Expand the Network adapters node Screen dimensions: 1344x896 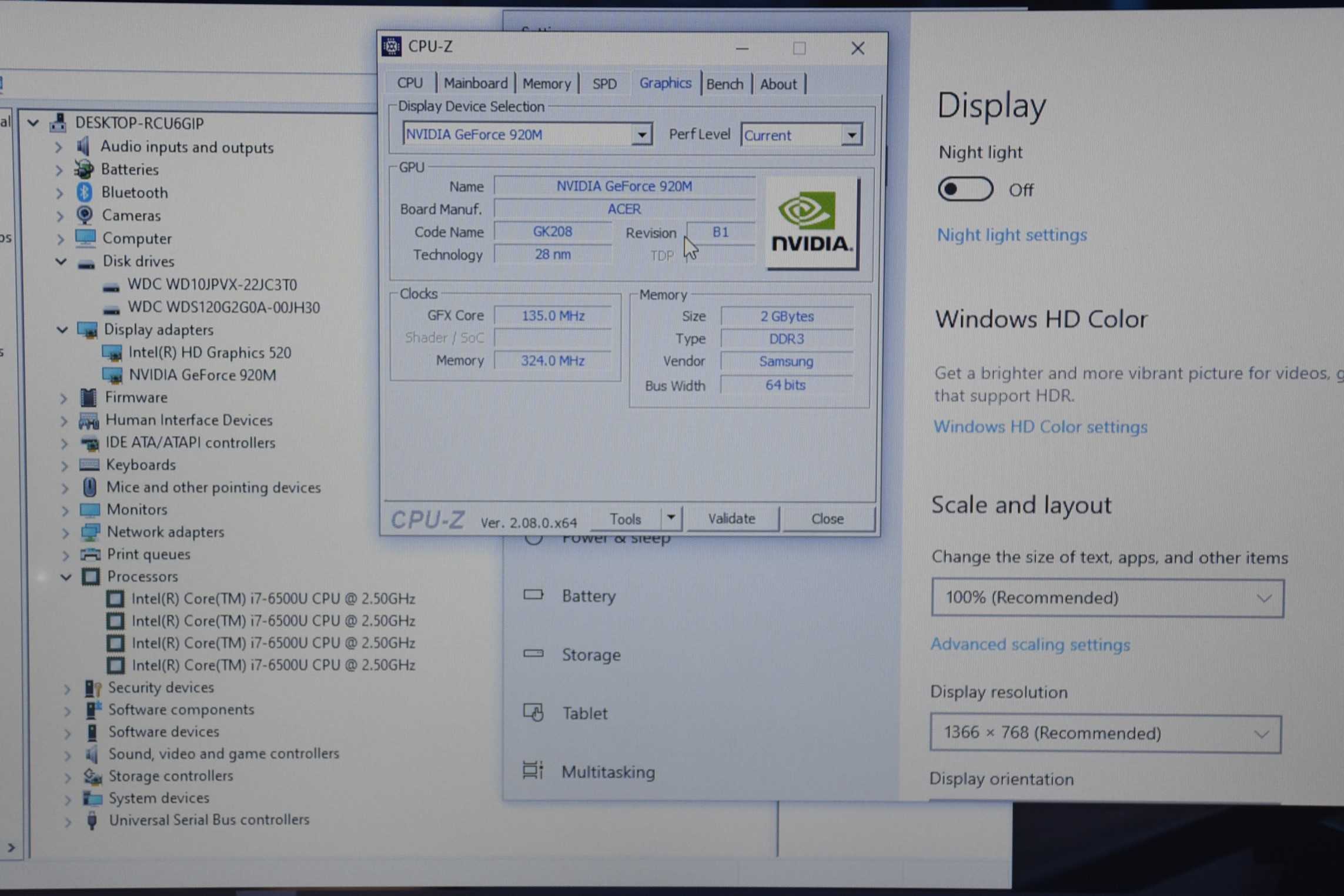click(65, 533)
